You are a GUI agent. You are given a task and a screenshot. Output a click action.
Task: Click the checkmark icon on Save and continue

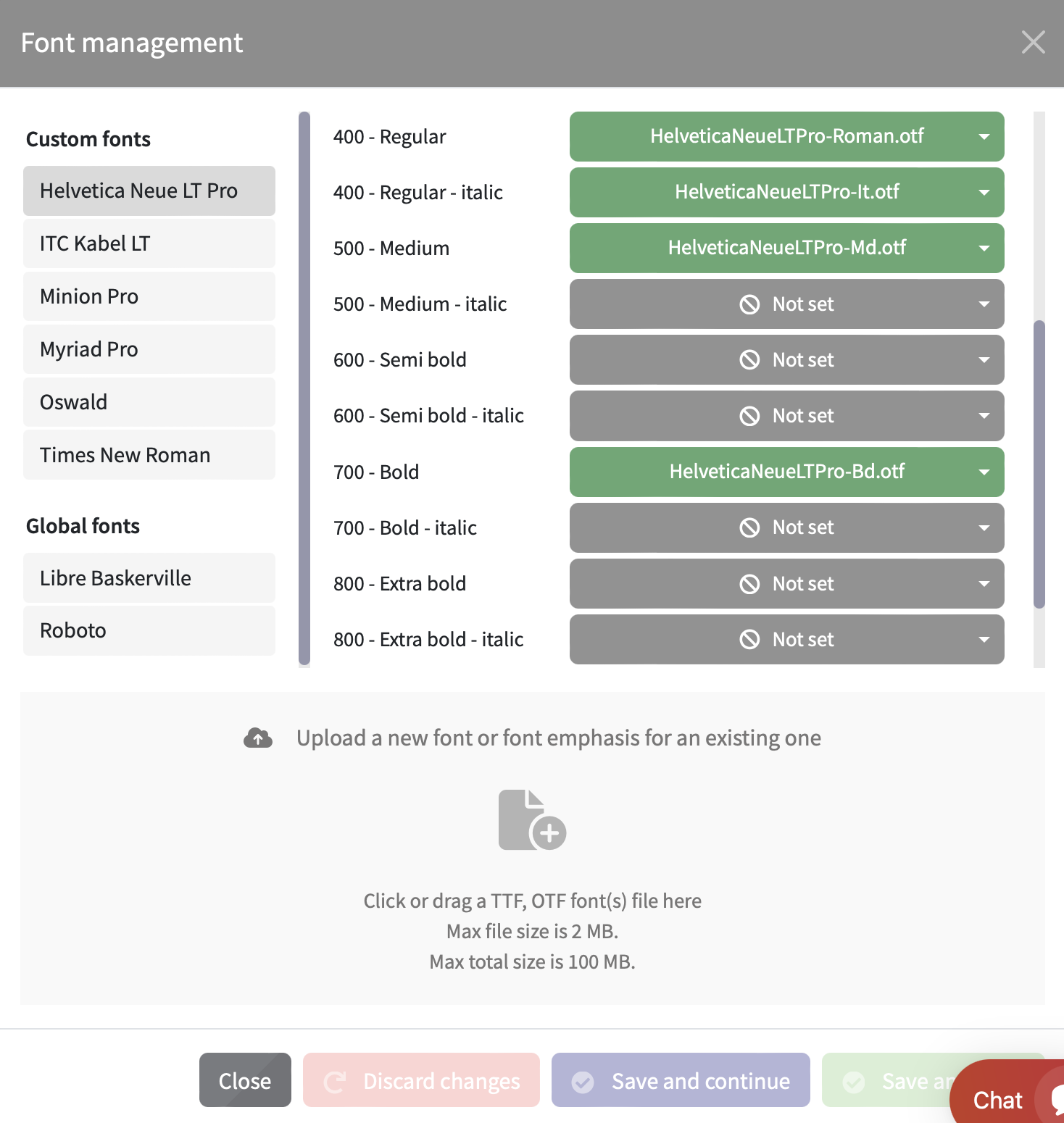click(x=583, y=1082)
